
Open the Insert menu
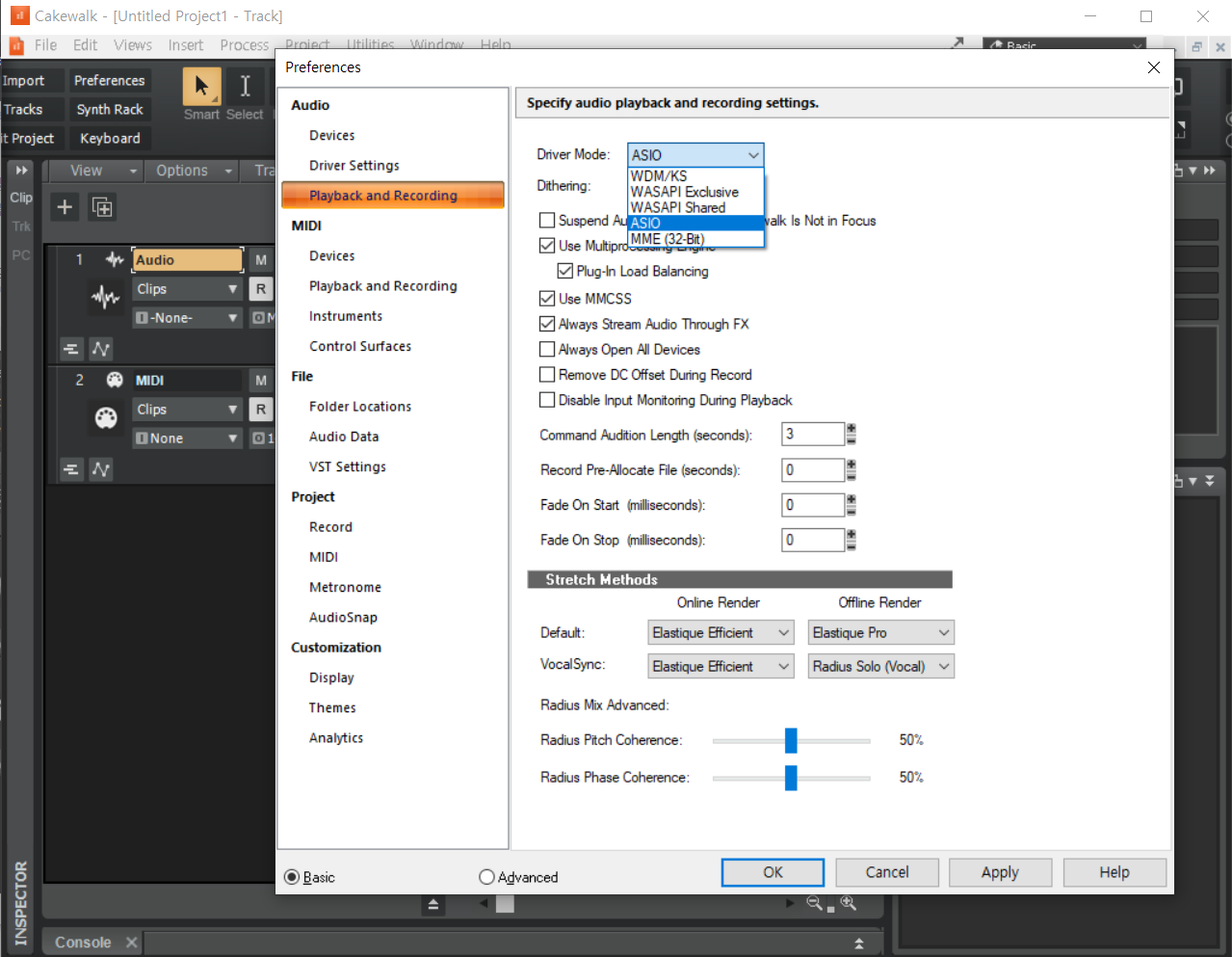point(186,45)
